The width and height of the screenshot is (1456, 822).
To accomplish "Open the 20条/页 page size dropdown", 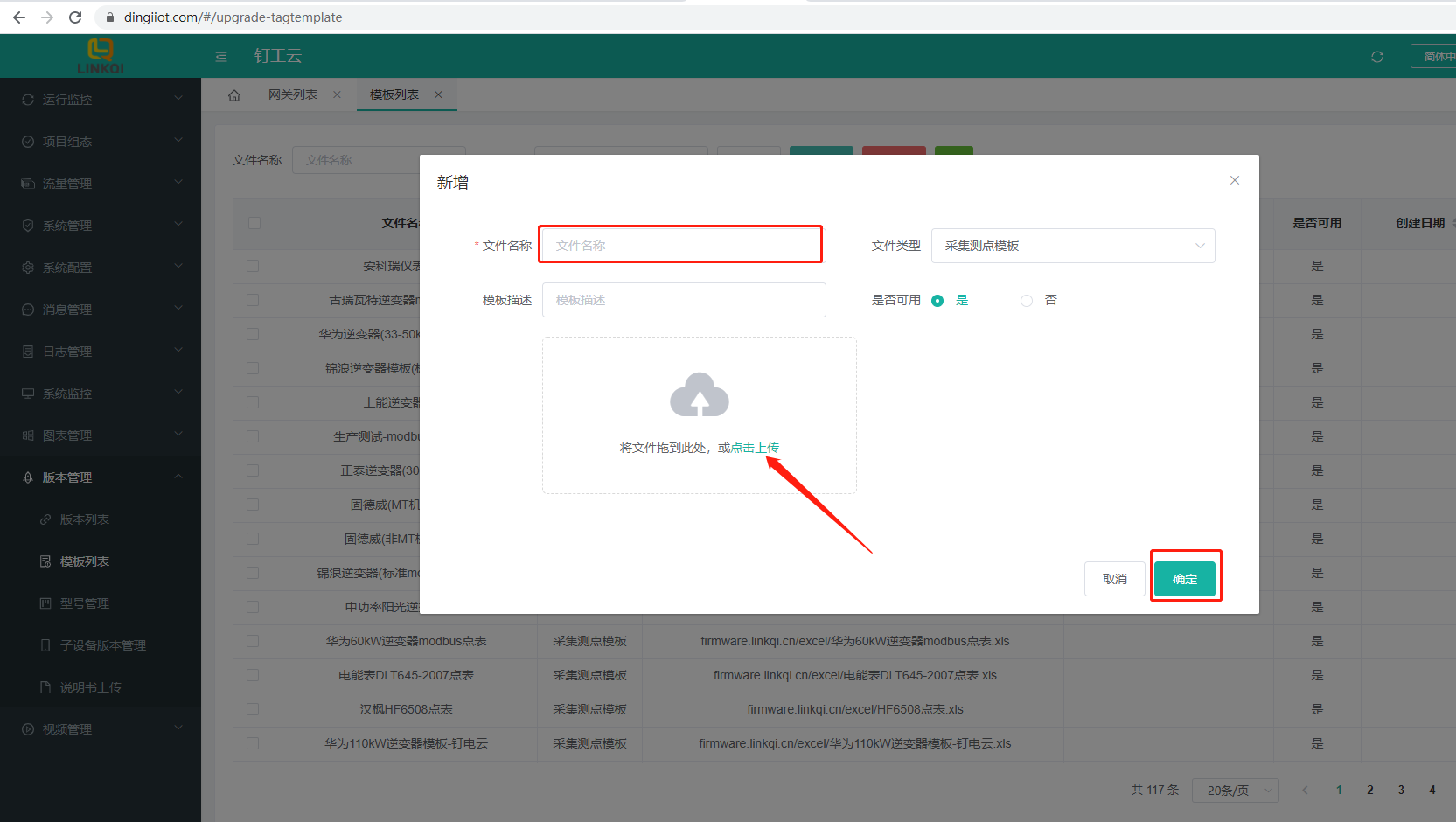I will (1236, 791).
